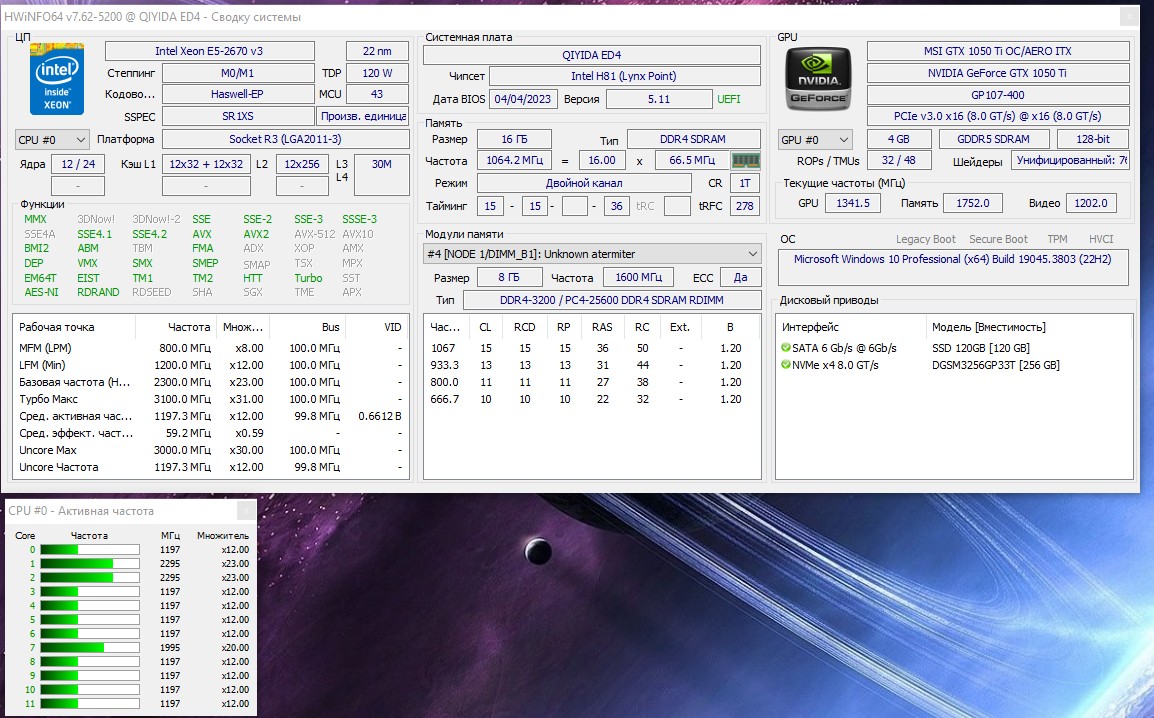This screenshot has width=1154, height=718.
Task: Open the GPU #0 selector dropdown
Action: [815, 140]
